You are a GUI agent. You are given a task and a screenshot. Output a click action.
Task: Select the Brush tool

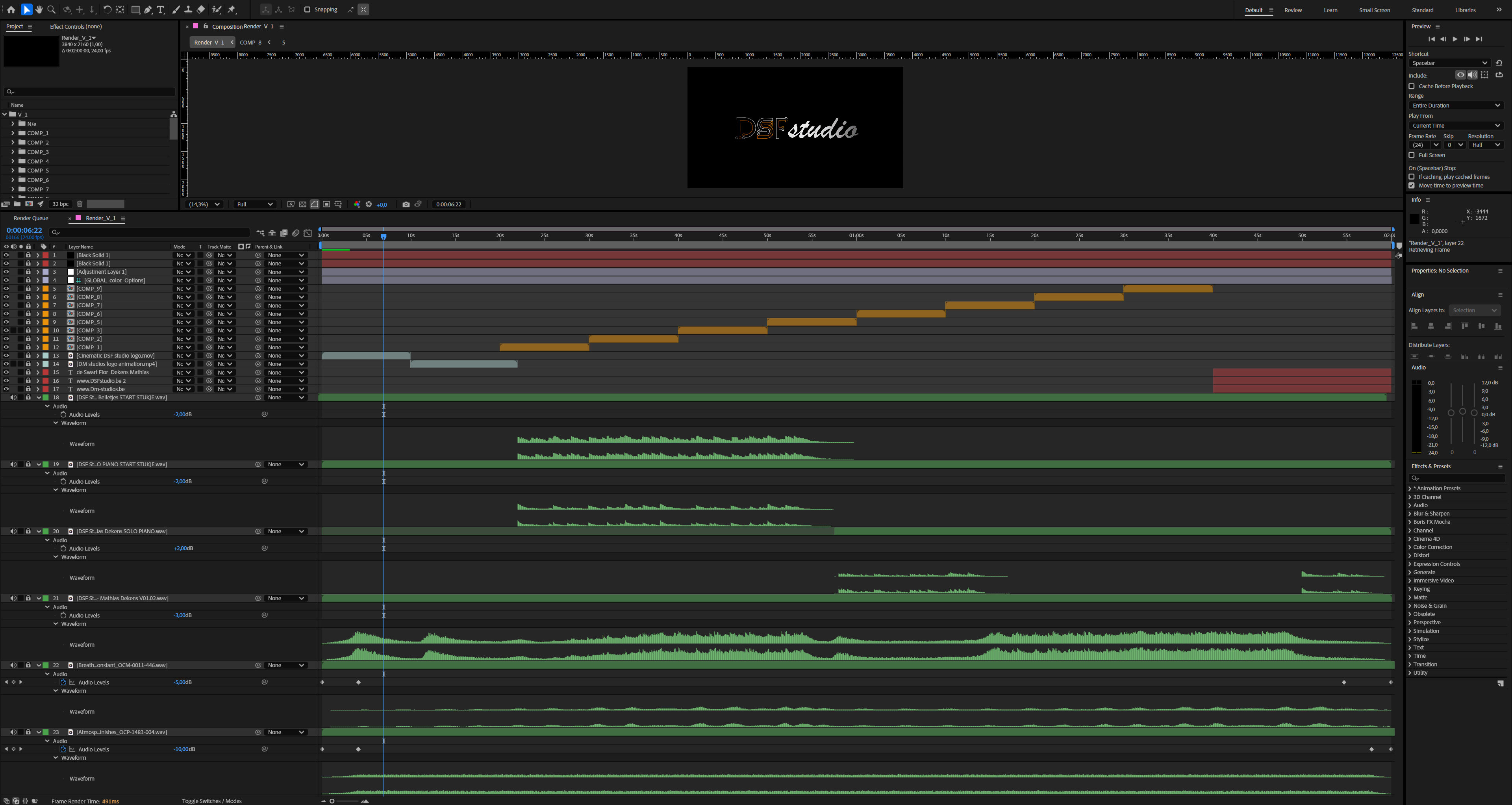coord(176,9)
